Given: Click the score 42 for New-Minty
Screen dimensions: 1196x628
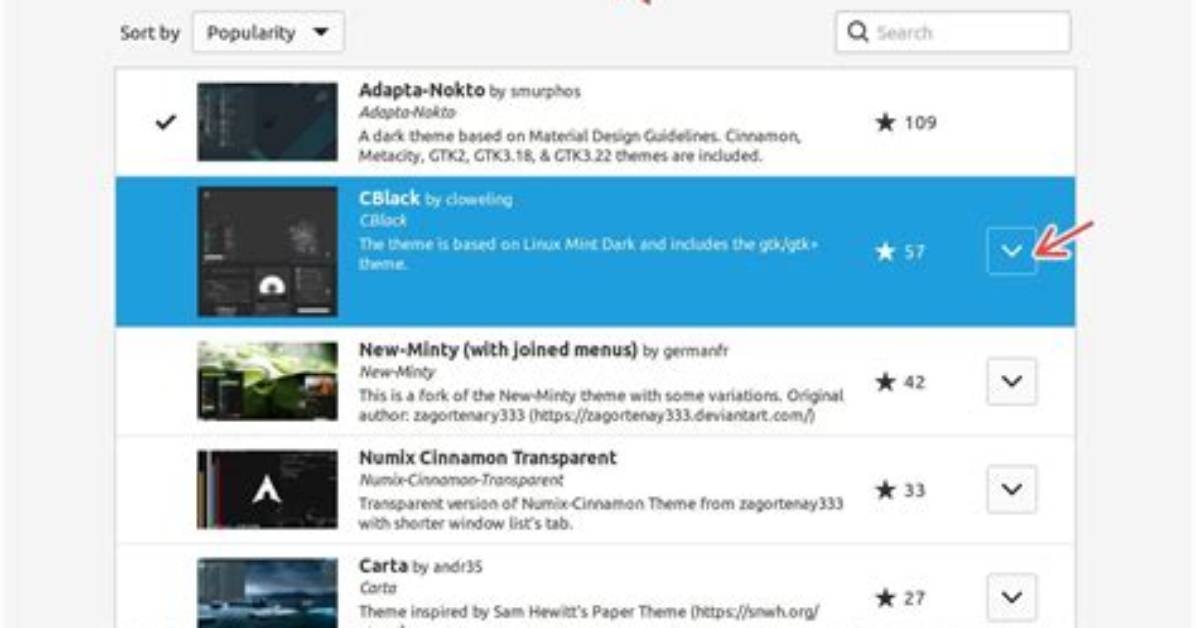Looking at the screenshot, I should tap(914, 382).
